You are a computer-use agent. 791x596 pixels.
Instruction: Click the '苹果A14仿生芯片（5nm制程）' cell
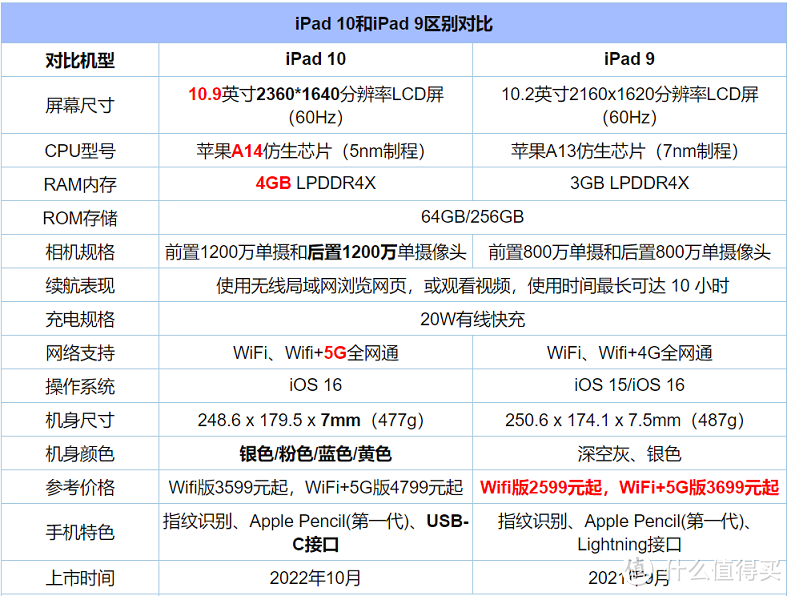(315, 151)
